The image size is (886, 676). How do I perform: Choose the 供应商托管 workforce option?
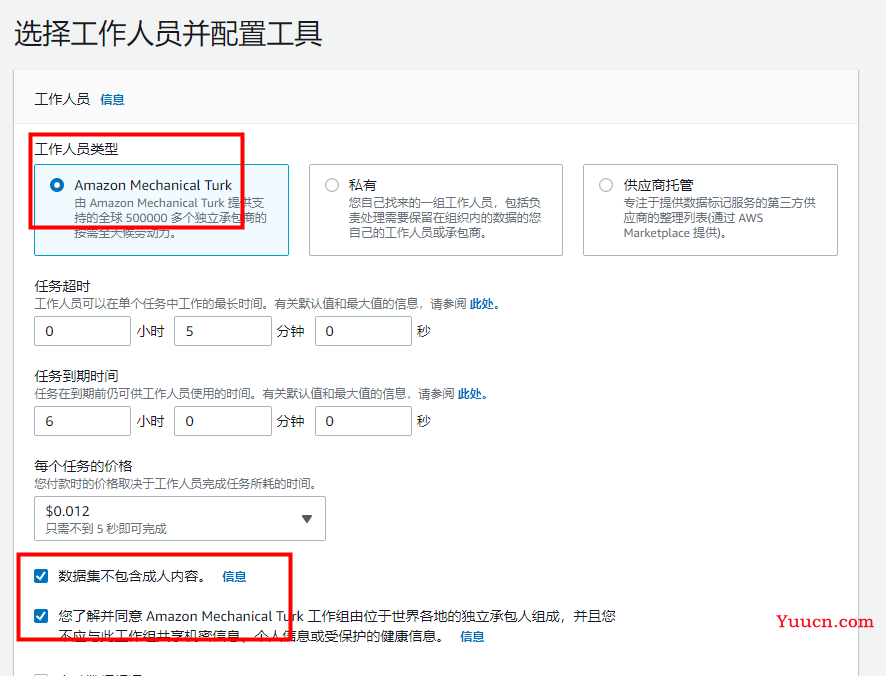(x=606, y=185)
